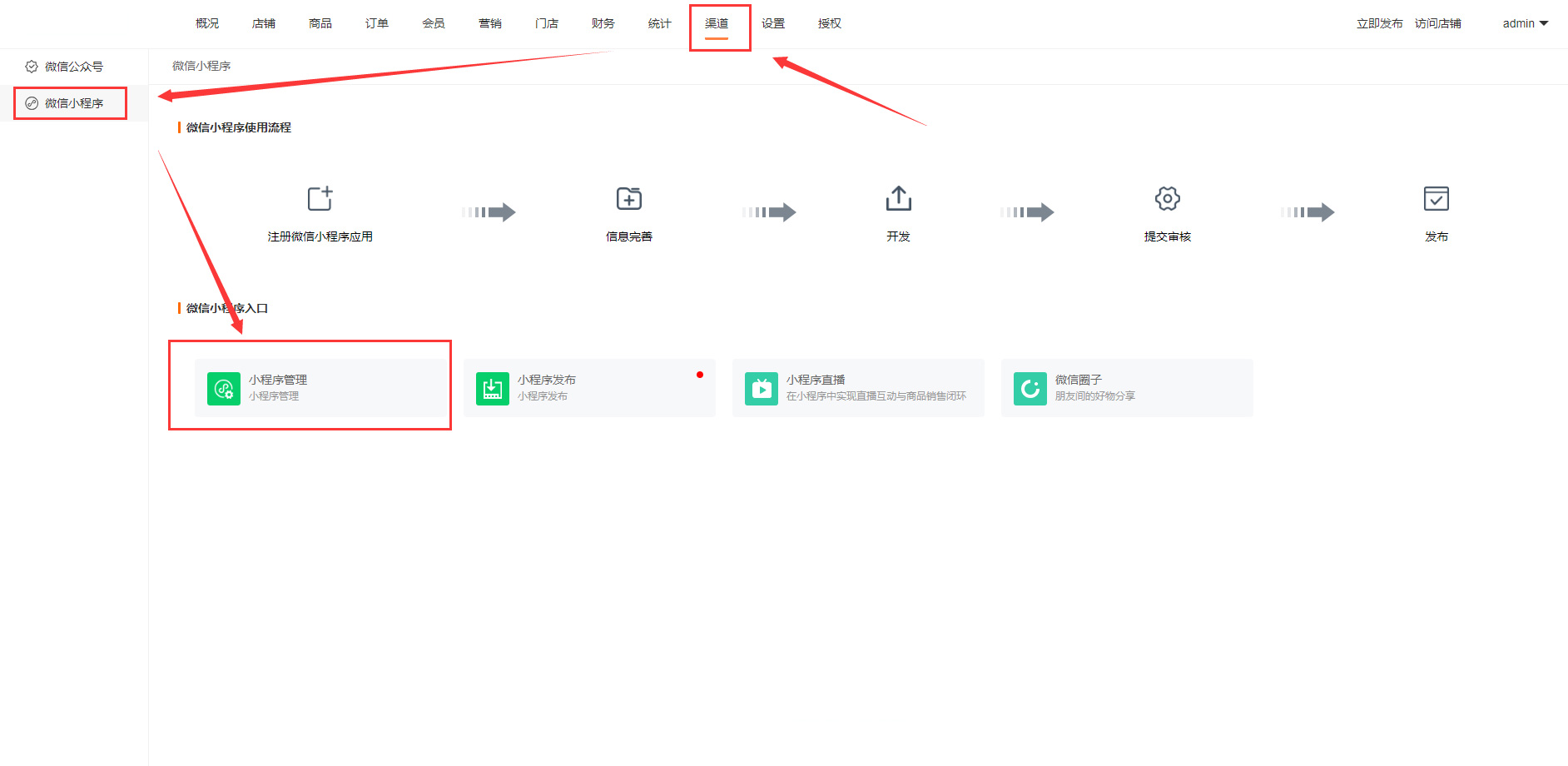
Task: Click the 立即发布 link
Action: coord(1379,23)
